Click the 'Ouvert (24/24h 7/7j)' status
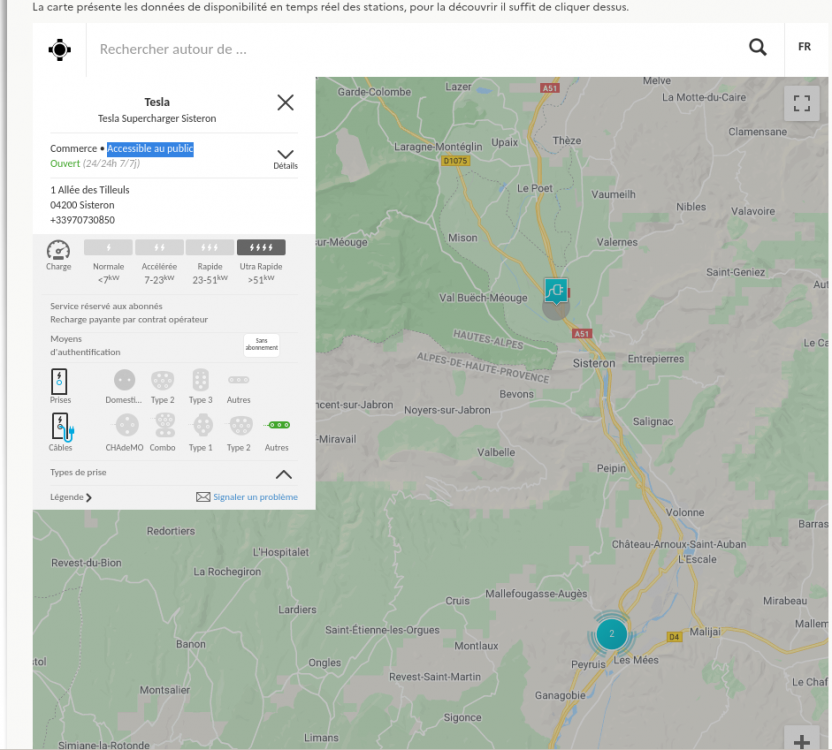Viewport: 832px width, 750px height. coord(95,163)
